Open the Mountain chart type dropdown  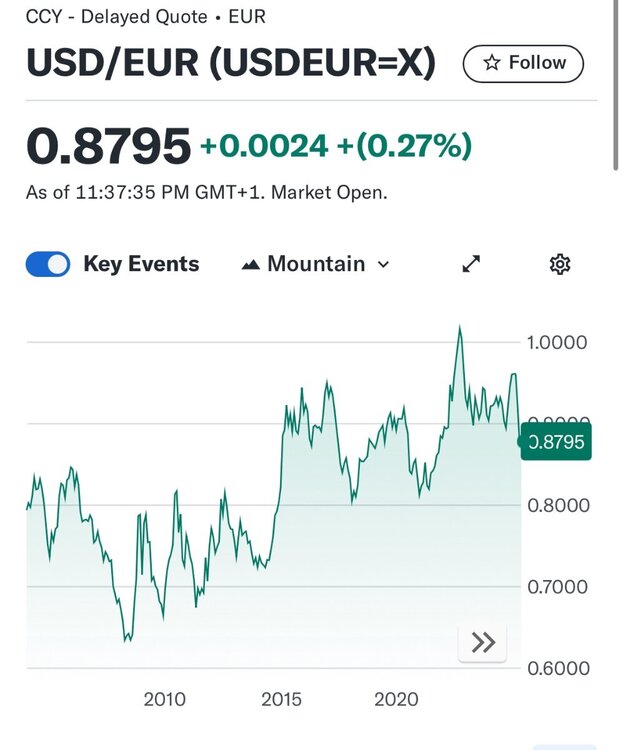pos(316,264)
